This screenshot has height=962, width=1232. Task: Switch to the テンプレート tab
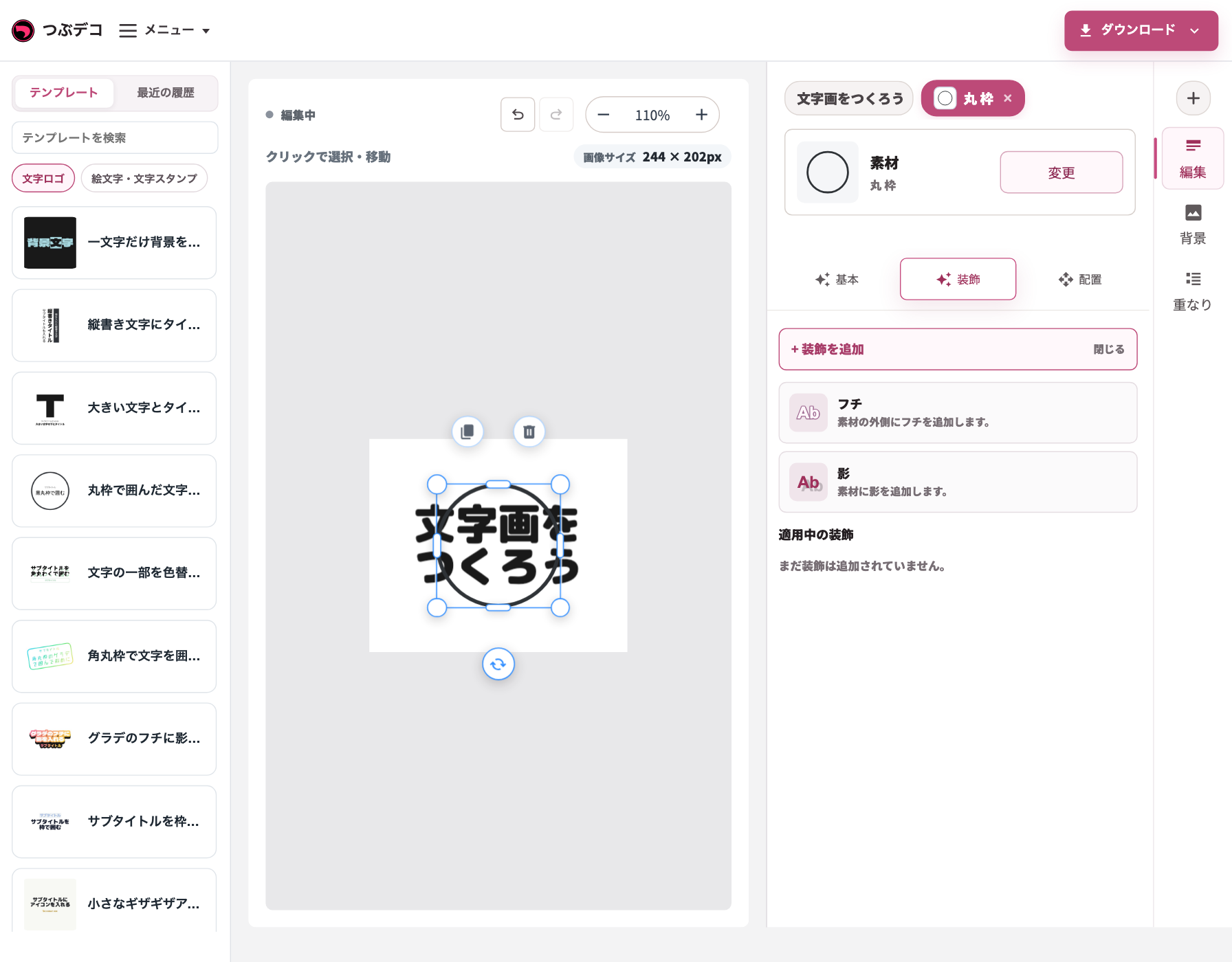point(63,93)
